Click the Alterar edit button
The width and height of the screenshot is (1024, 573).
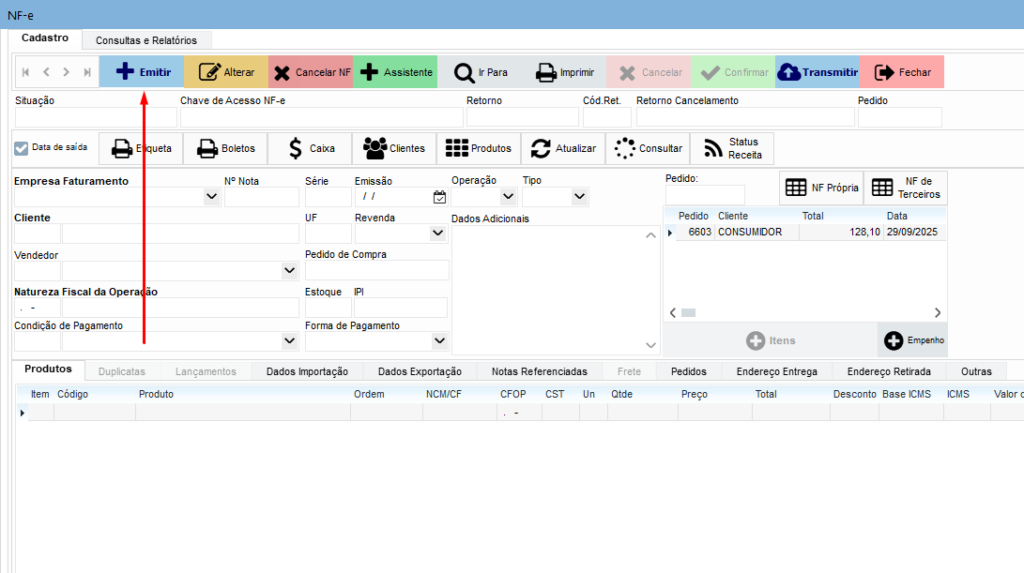pos(226,72)
